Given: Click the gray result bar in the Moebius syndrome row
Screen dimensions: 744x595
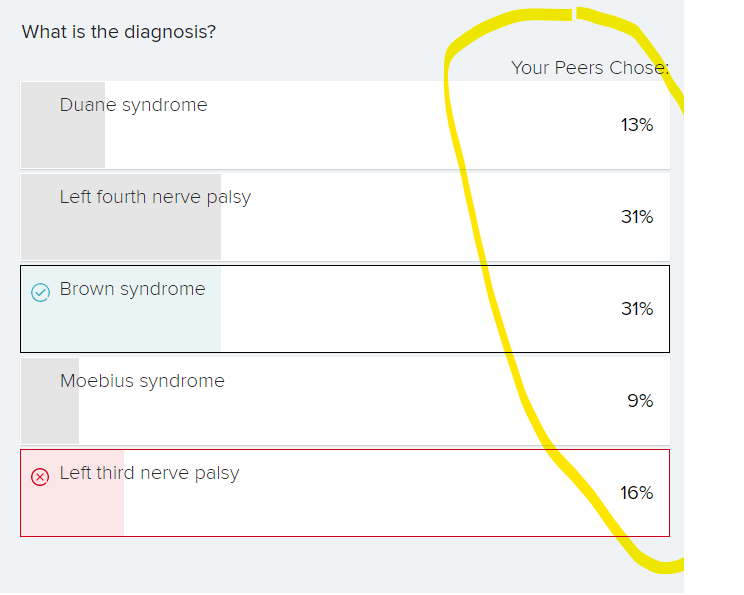Looking at the screenshot, I should [49, 418].
